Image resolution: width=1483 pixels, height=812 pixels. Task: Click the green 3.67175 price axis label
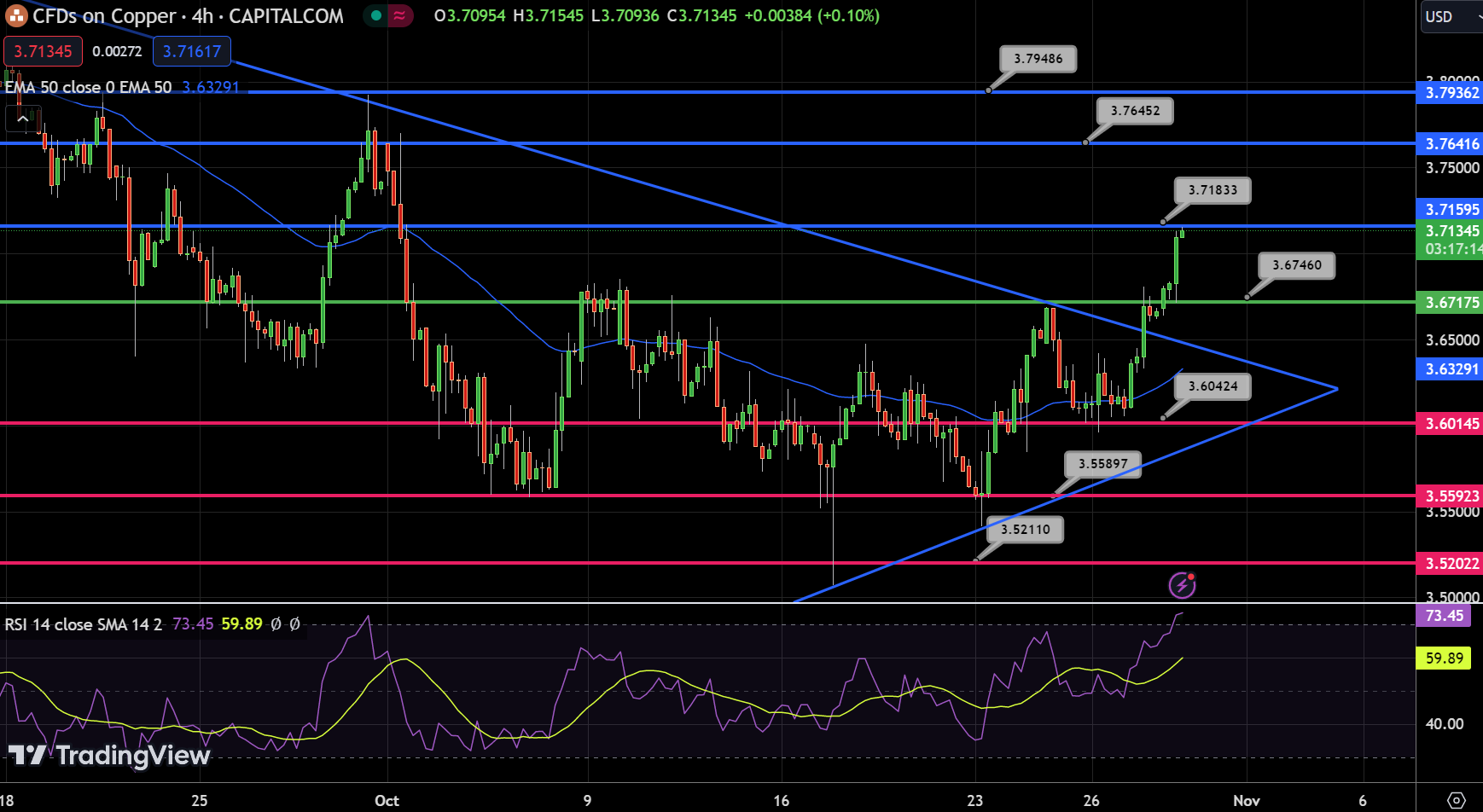(1451, 302)
